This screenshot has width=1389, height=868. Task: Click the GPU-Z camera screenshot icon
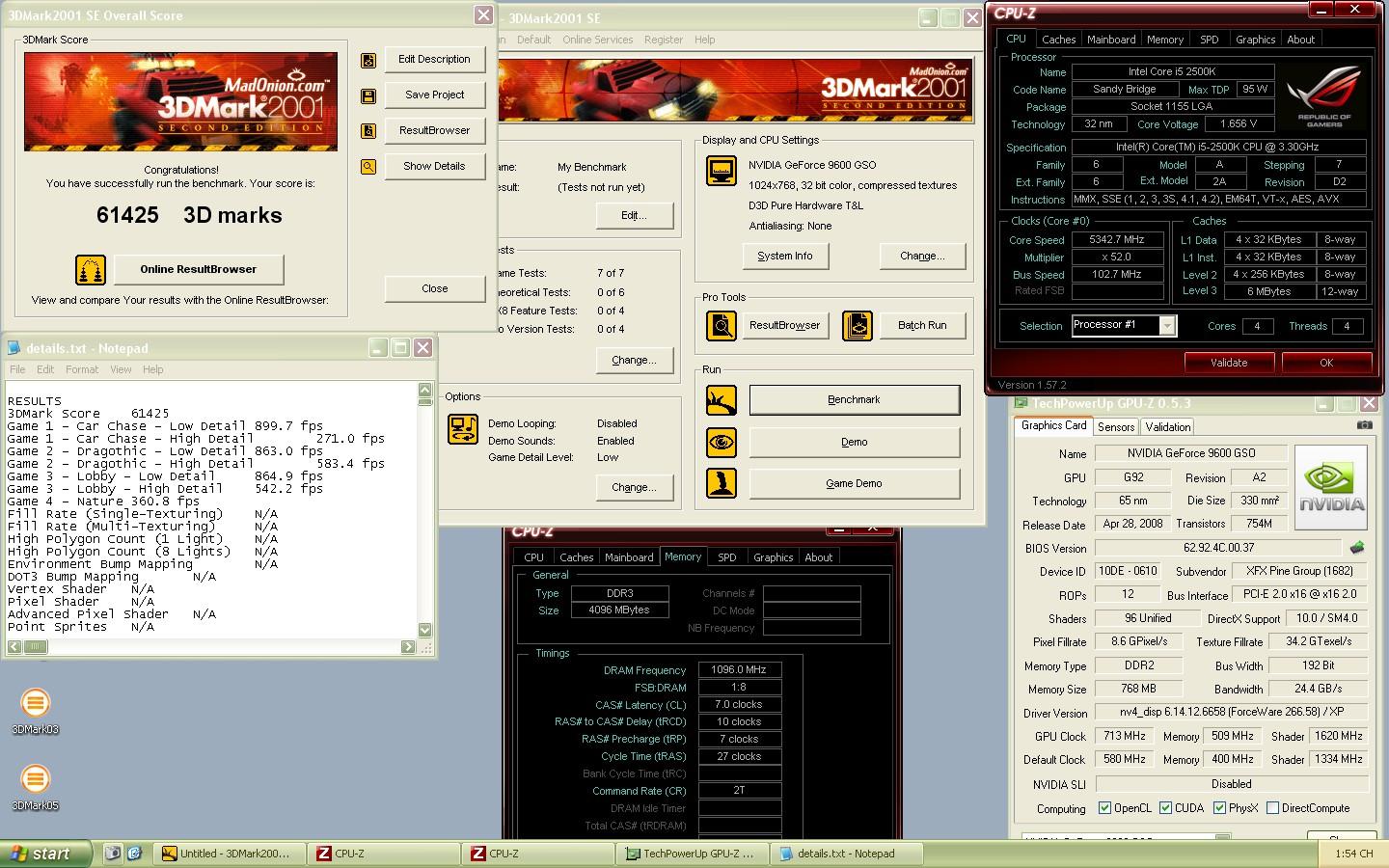point(1364,425)
